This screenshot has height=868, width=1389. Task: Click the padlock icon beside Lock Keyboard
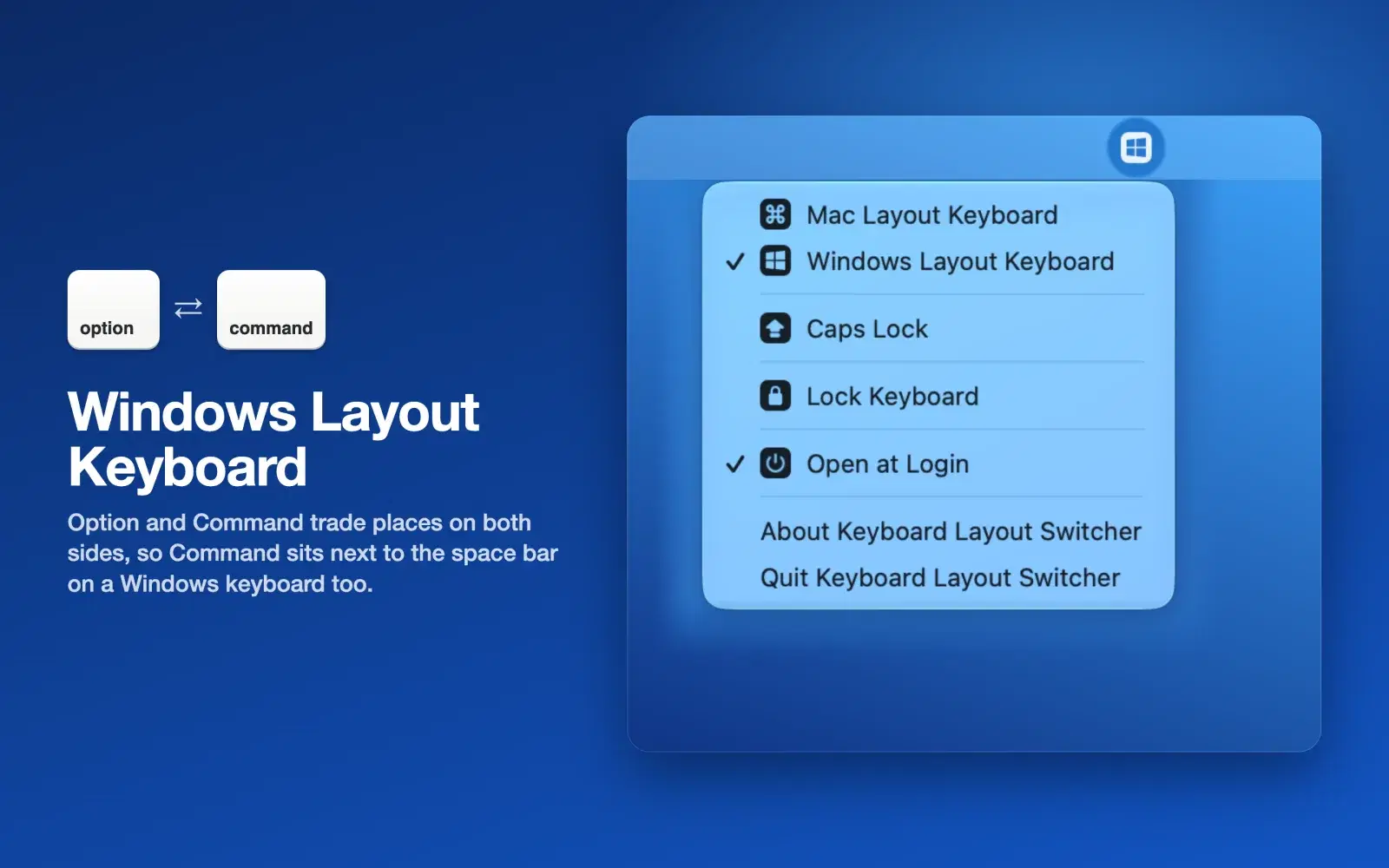pyautogui.click(x=775, y=396)
